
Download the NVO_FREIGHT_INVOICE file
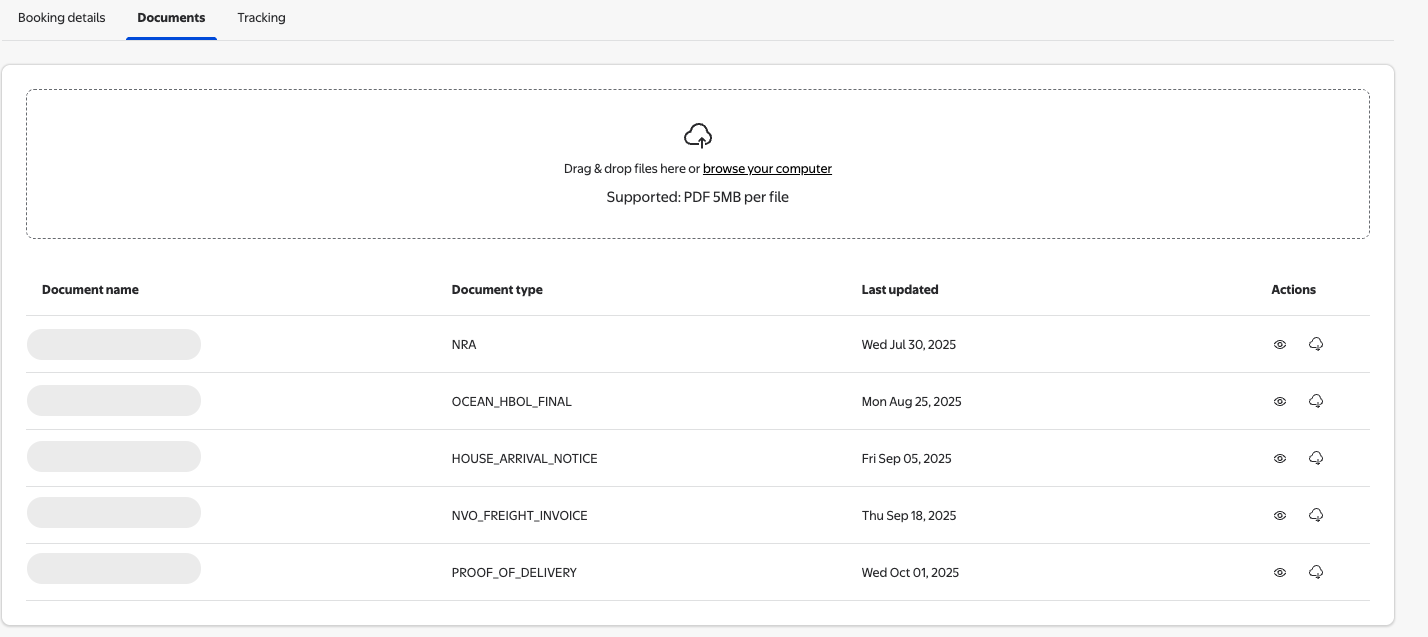coord(1316,515)
